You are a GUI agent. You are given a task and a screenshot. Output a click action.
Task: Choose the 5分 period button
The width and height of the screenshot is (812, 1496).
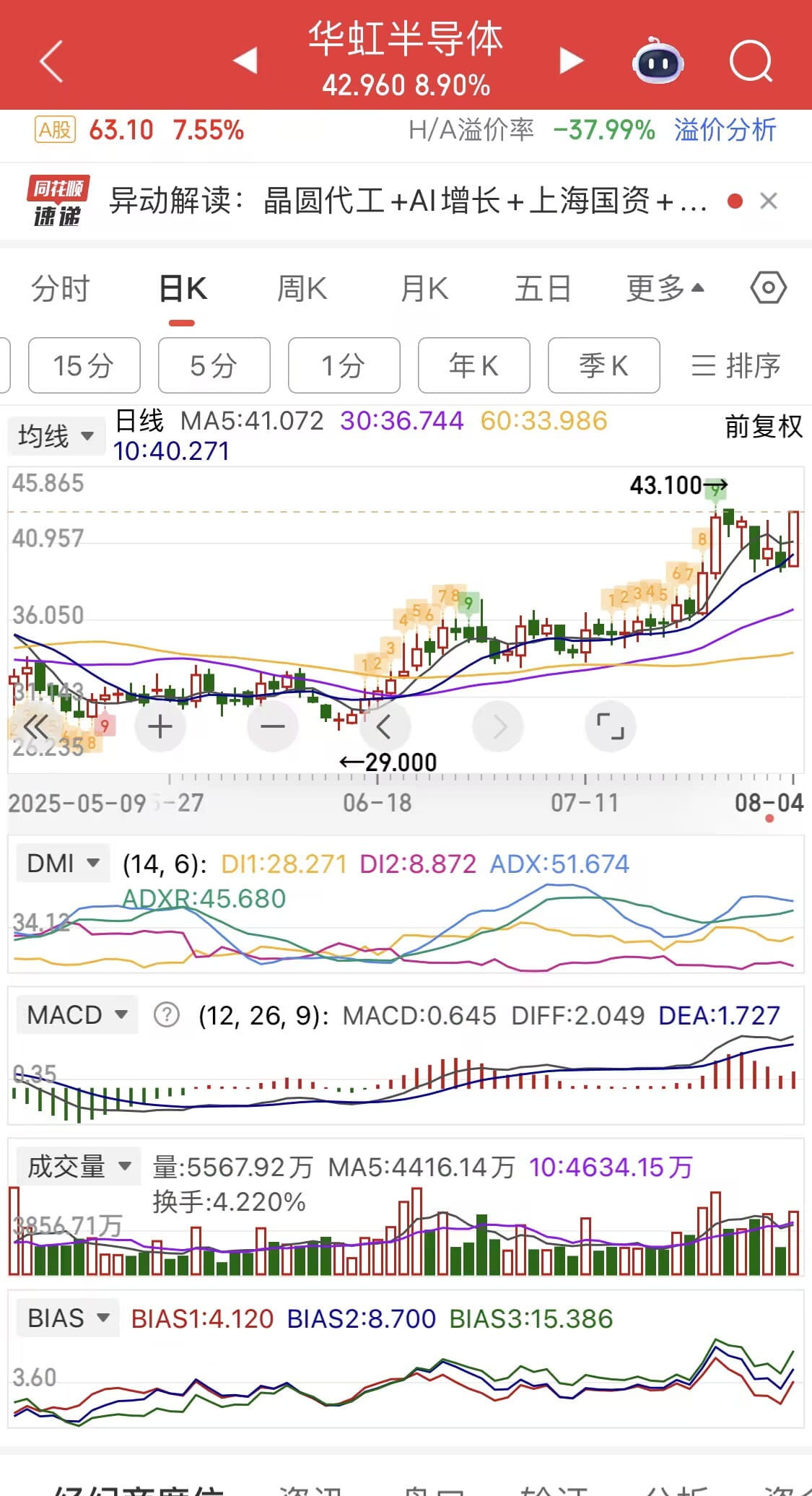pyautogui.click(x=214, y=365)
